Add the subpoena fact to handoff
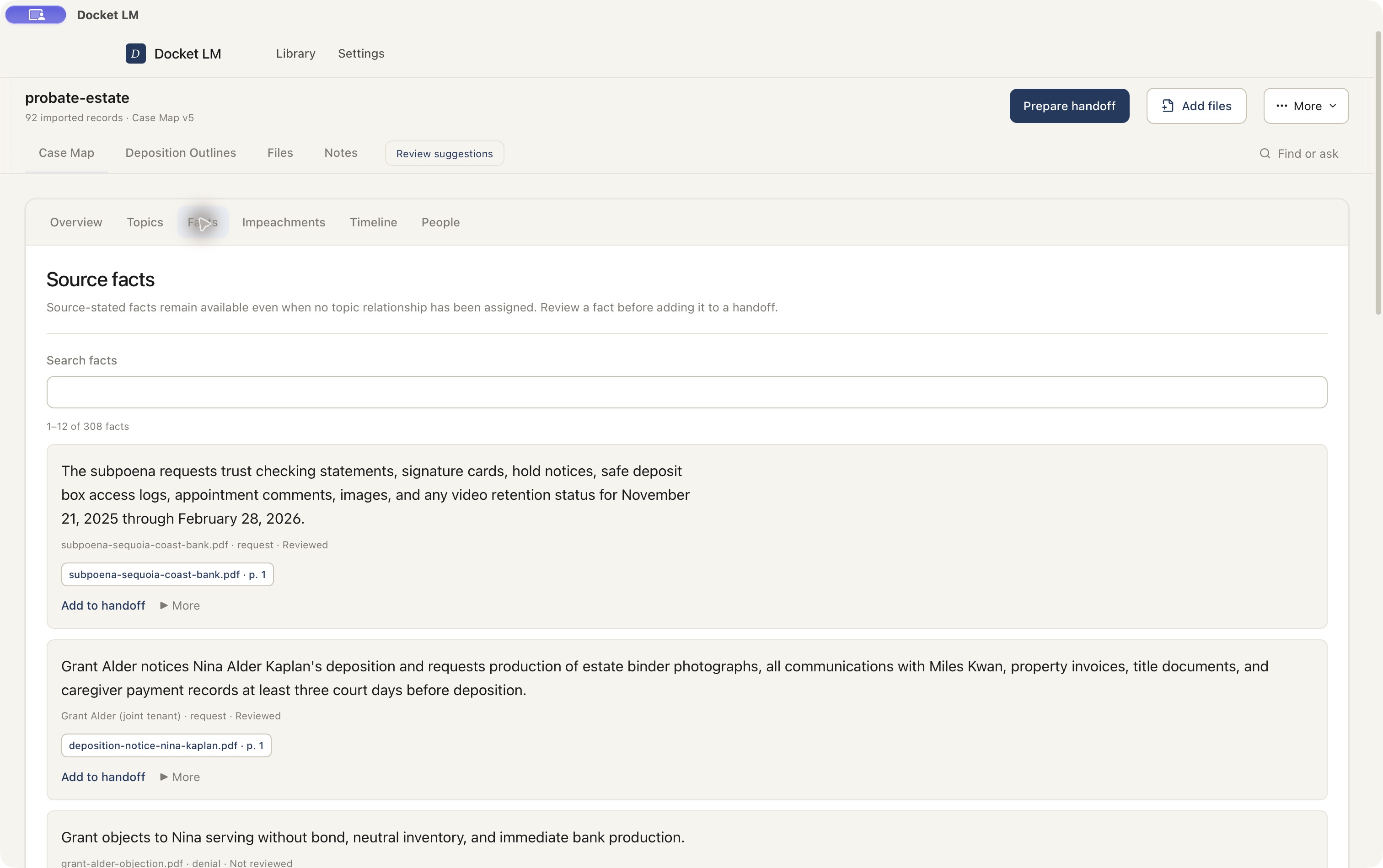This screenshot has height=868, width=1383. click(x=103, y=605)
